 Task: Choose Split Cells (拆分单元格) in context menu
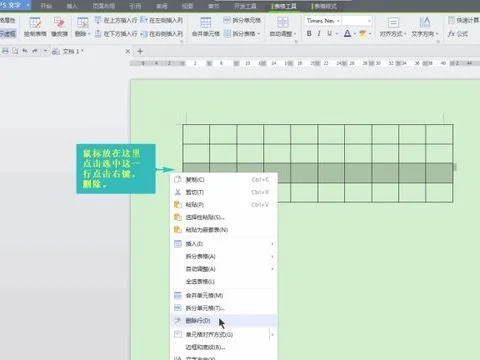click(x=224, y=308)
